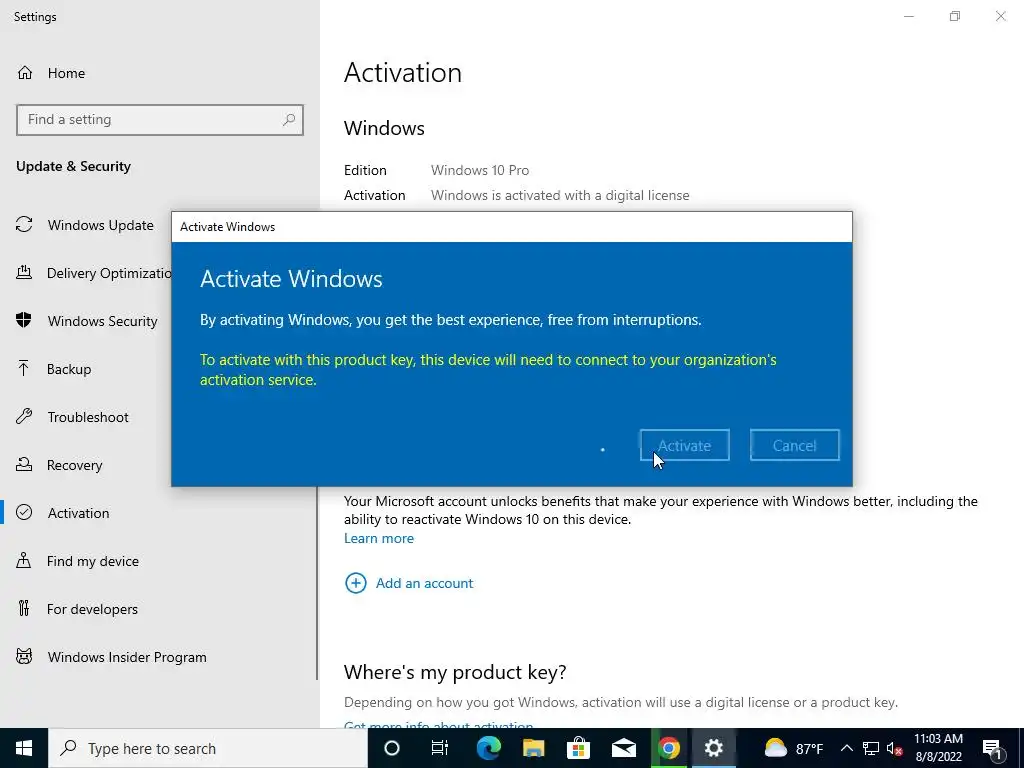Click the Update & Security heading
The width and height of the screenshot is (1024, 768).
(73, 167)
